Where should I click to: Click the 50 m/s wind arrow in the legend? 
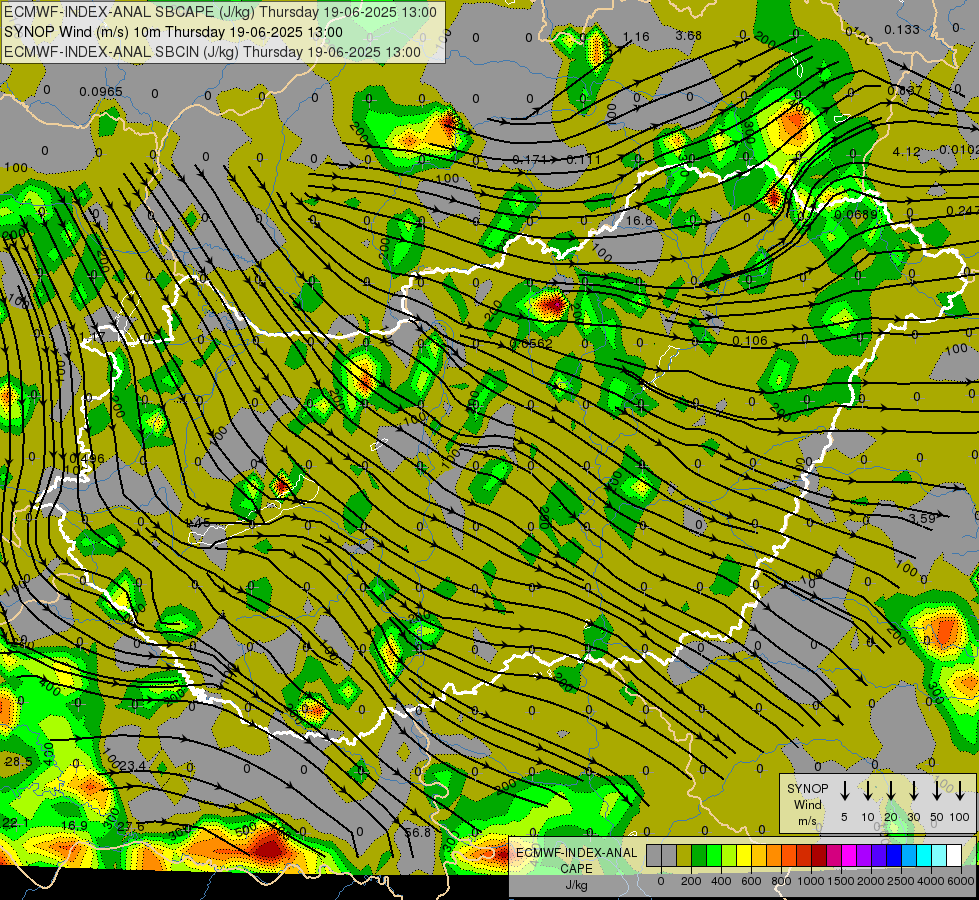tap(937, 791)
